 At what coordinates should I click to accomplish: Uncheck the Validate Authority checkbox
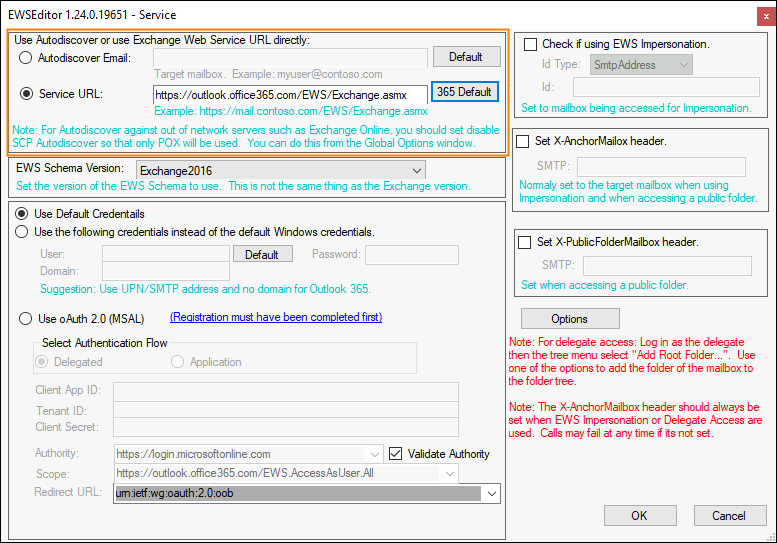(x=395, y=454)
